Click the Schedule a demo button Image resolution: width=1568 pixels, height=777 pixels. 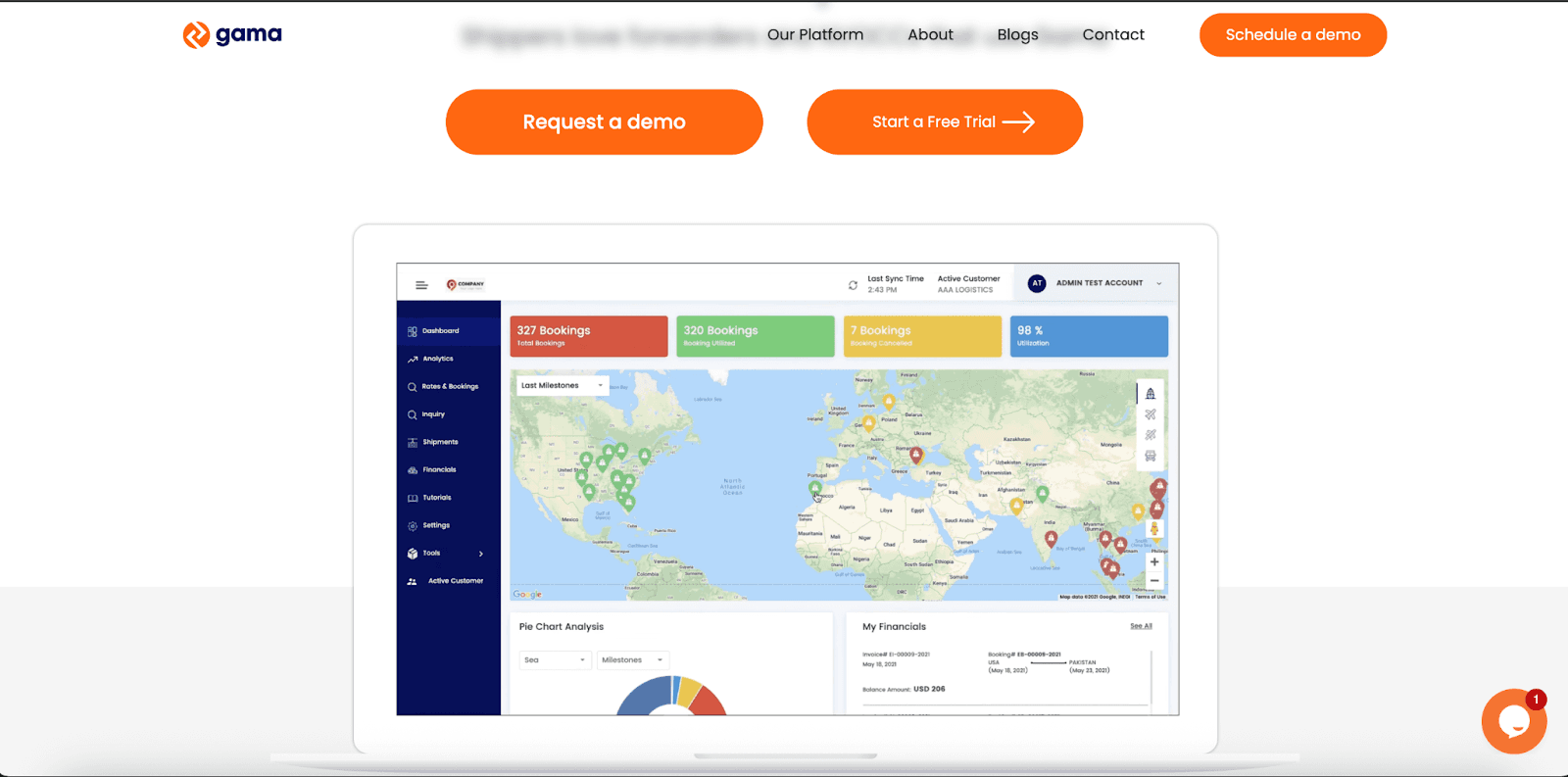[x=1293, y=35]
